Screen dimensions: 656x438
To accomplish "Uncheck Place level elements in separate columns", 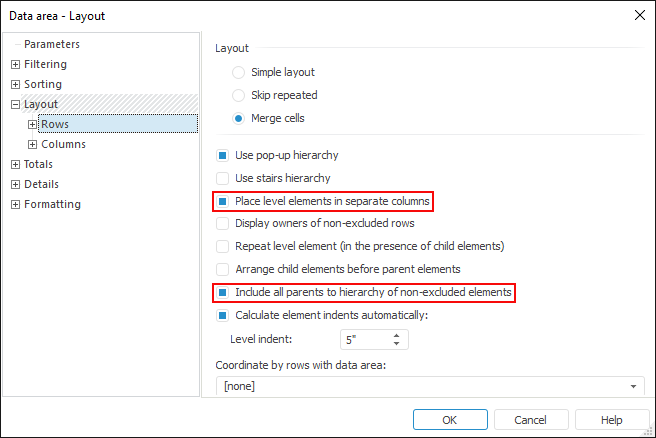I will [x=223, y=202].
